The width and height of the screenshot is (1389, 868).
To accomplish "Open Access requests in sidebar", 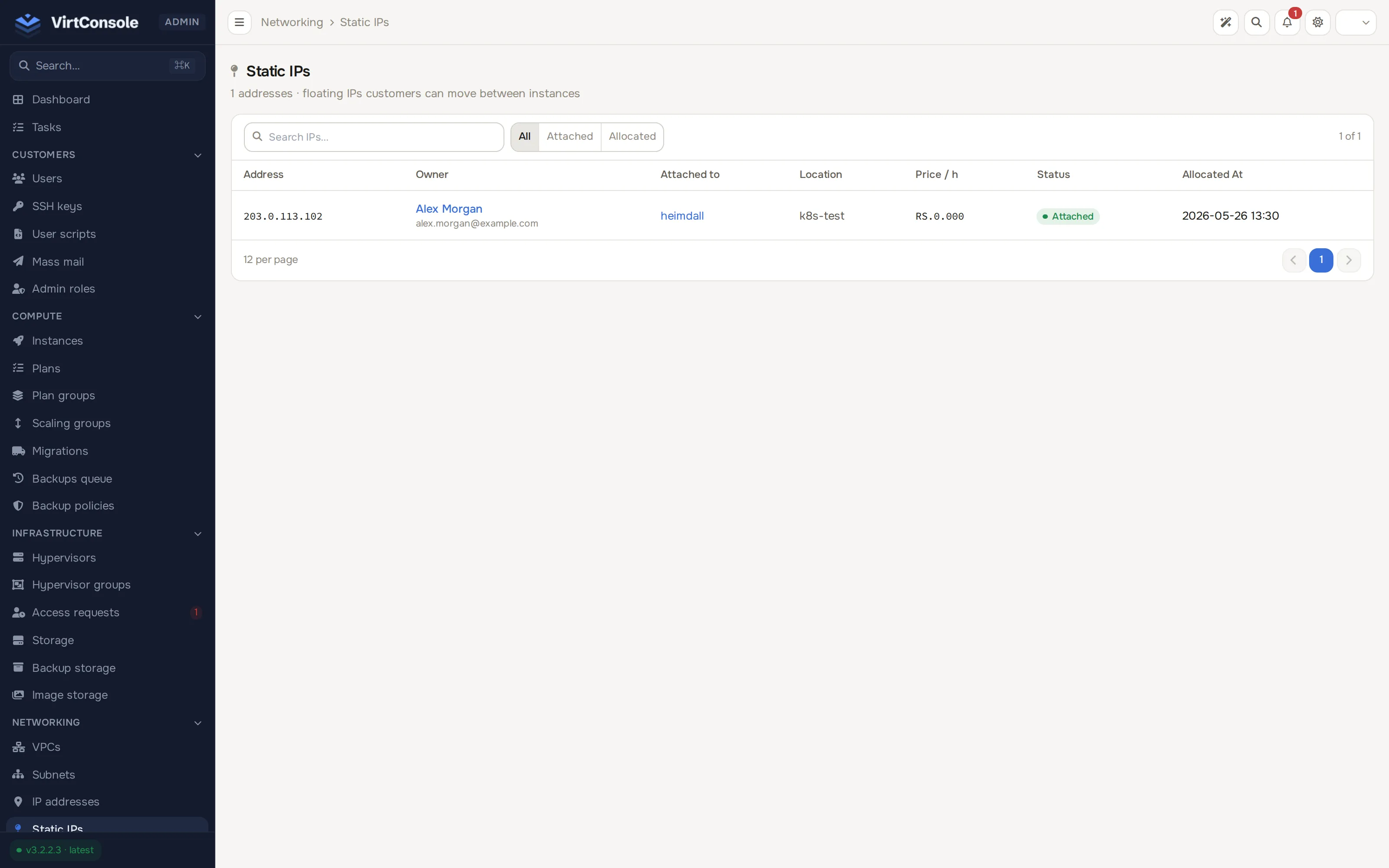I will [x=107, y=612].
